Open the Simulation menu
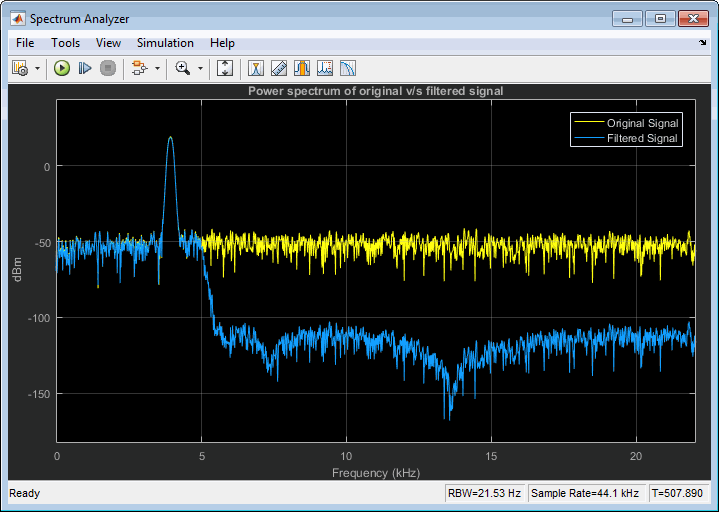 click(x=165, y=43)
